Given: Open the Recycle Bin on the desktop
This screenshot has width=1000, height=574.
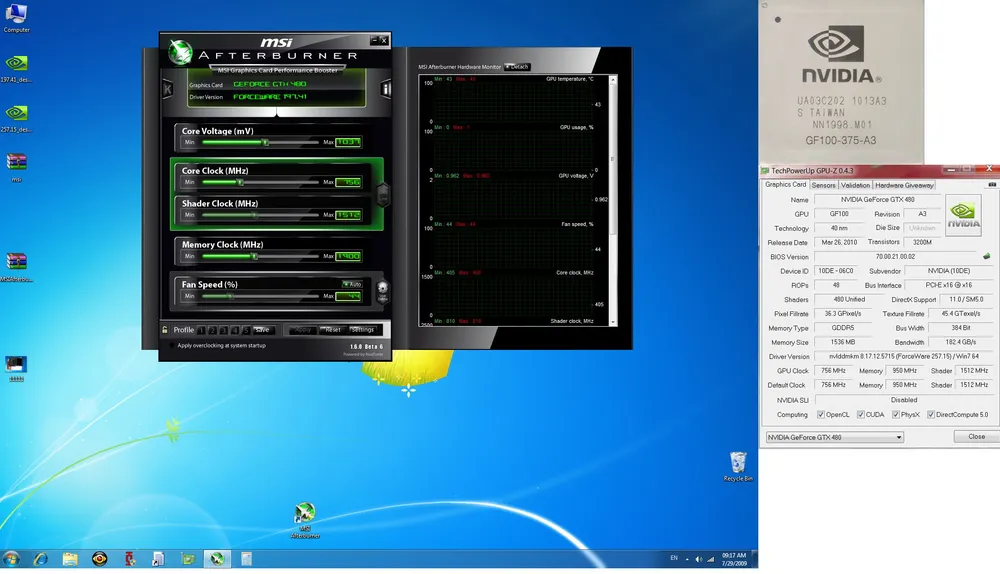Looking at the screenshot, I should pyautogui.click(x=737, y=464).
